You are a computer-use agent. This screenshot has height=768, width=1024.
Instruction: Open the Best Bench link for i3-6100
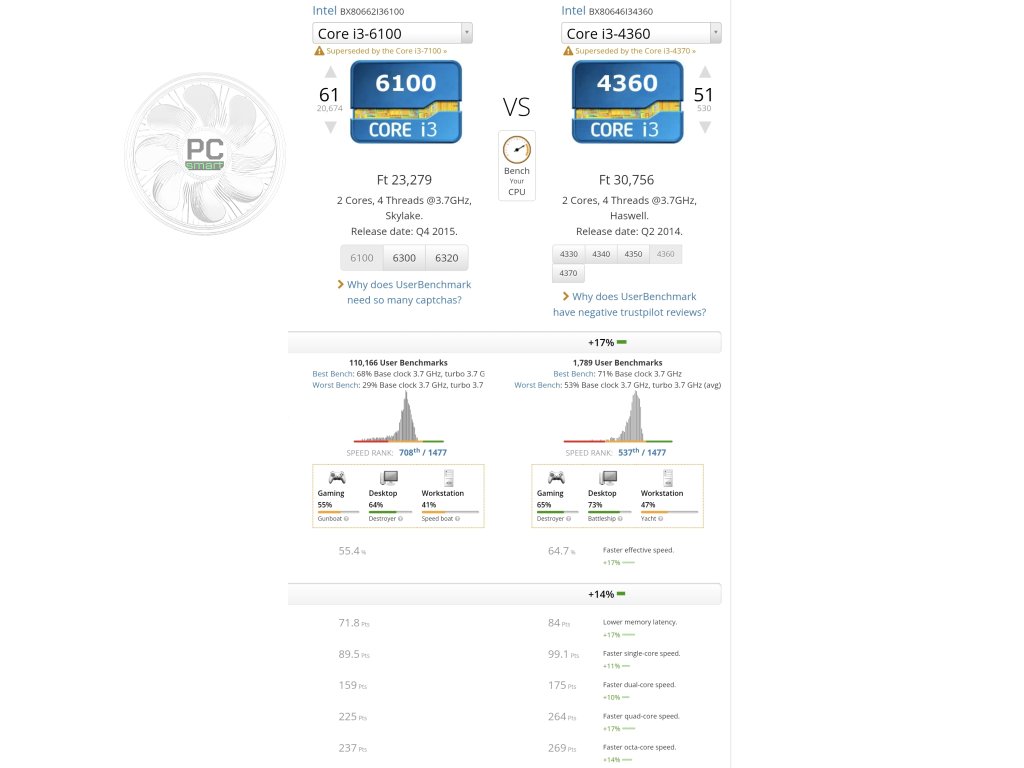click(333, 374)
